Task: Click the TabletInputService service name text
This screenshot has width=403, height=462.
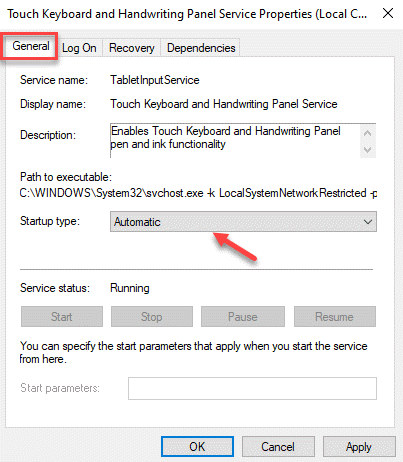Action: 155,80
